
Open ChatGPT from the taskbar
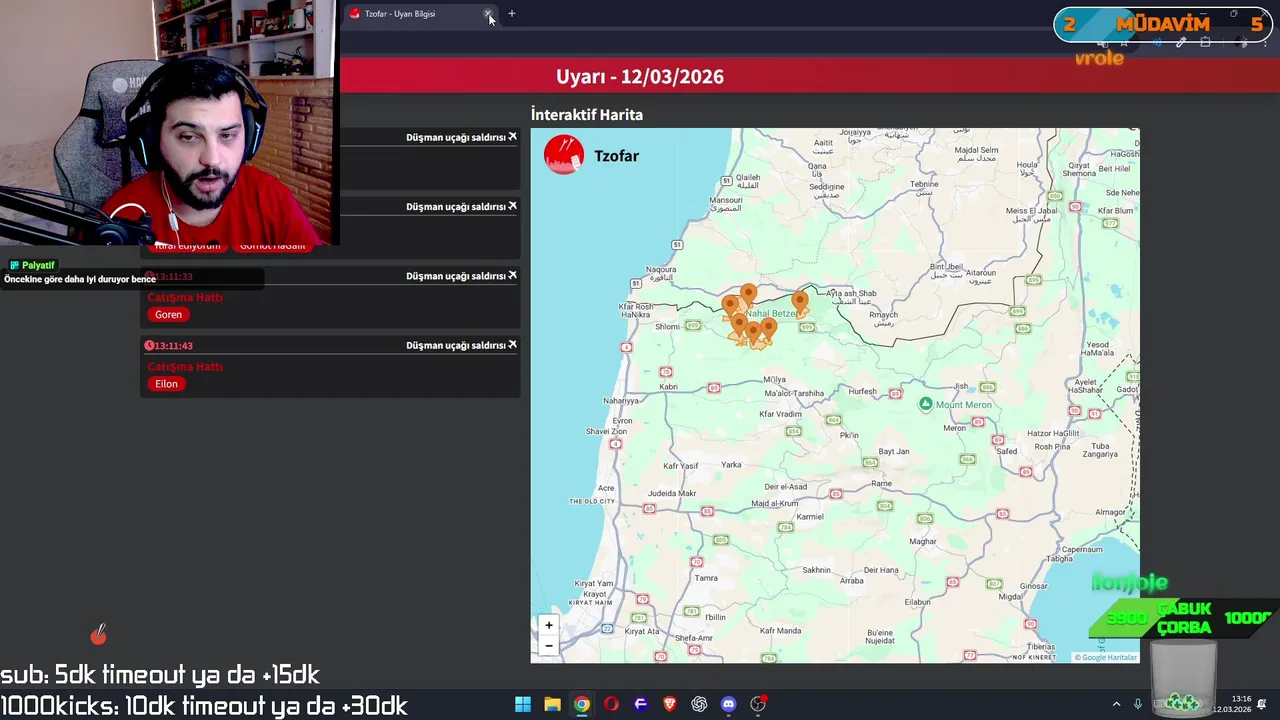click(699, 704)
